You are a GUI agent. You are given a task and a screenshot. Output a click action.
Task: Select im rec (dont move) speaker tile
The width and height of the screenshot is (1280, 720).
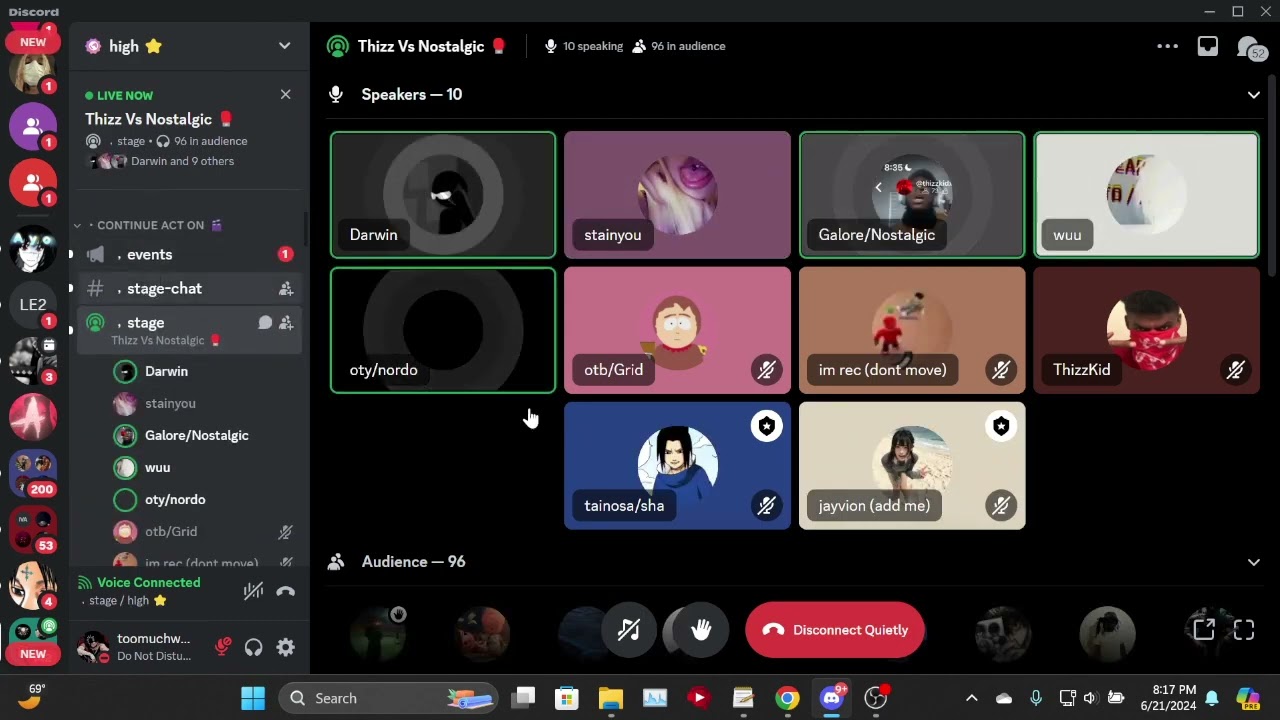click(912, 330)
